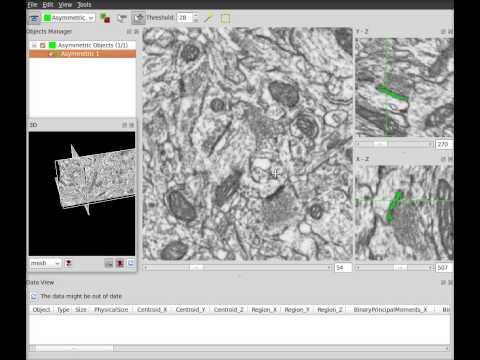This screenshot has width=480, height=360.
Task: Click the main view slice number 54 field
Action: point(343,267)
